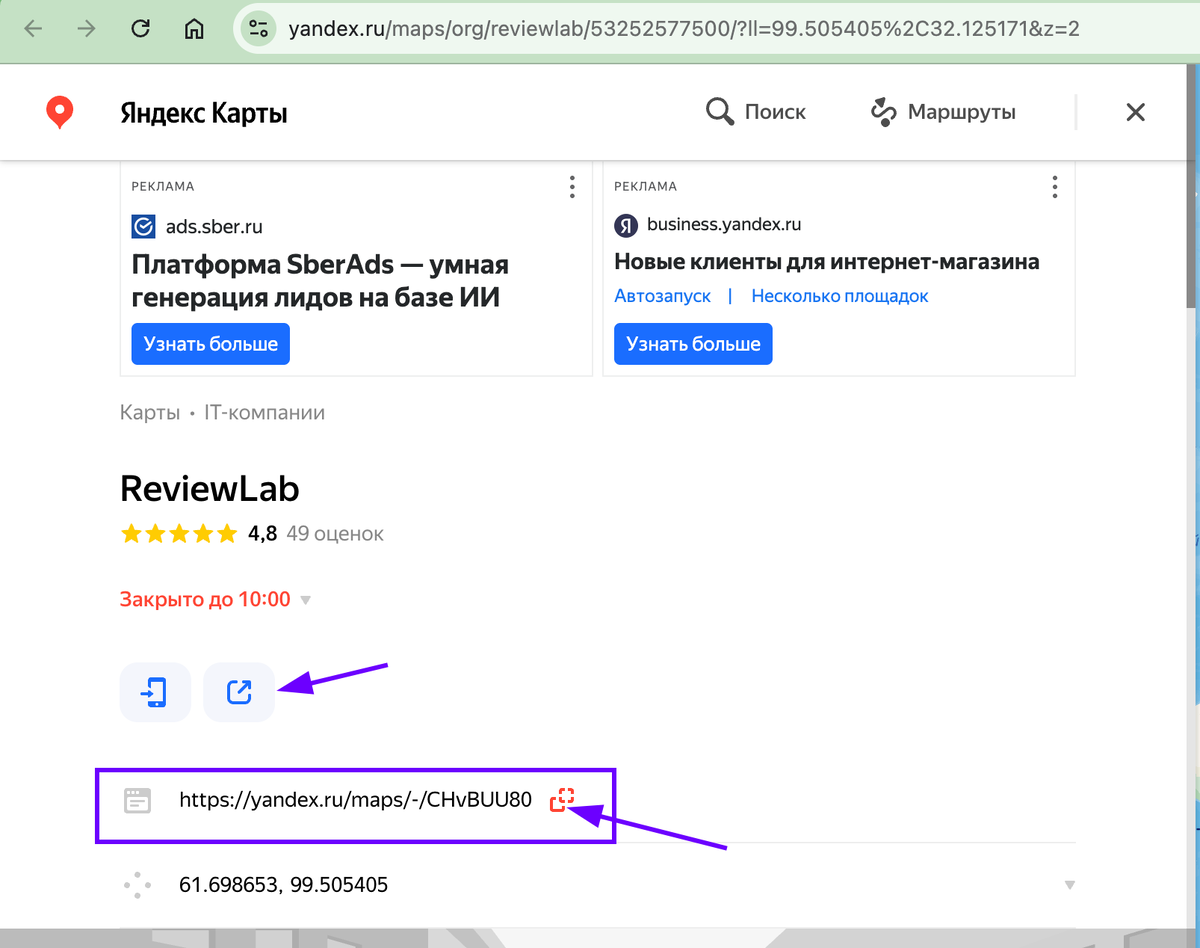
Task: Copy the short link with red icon
Action: (562, 799)
